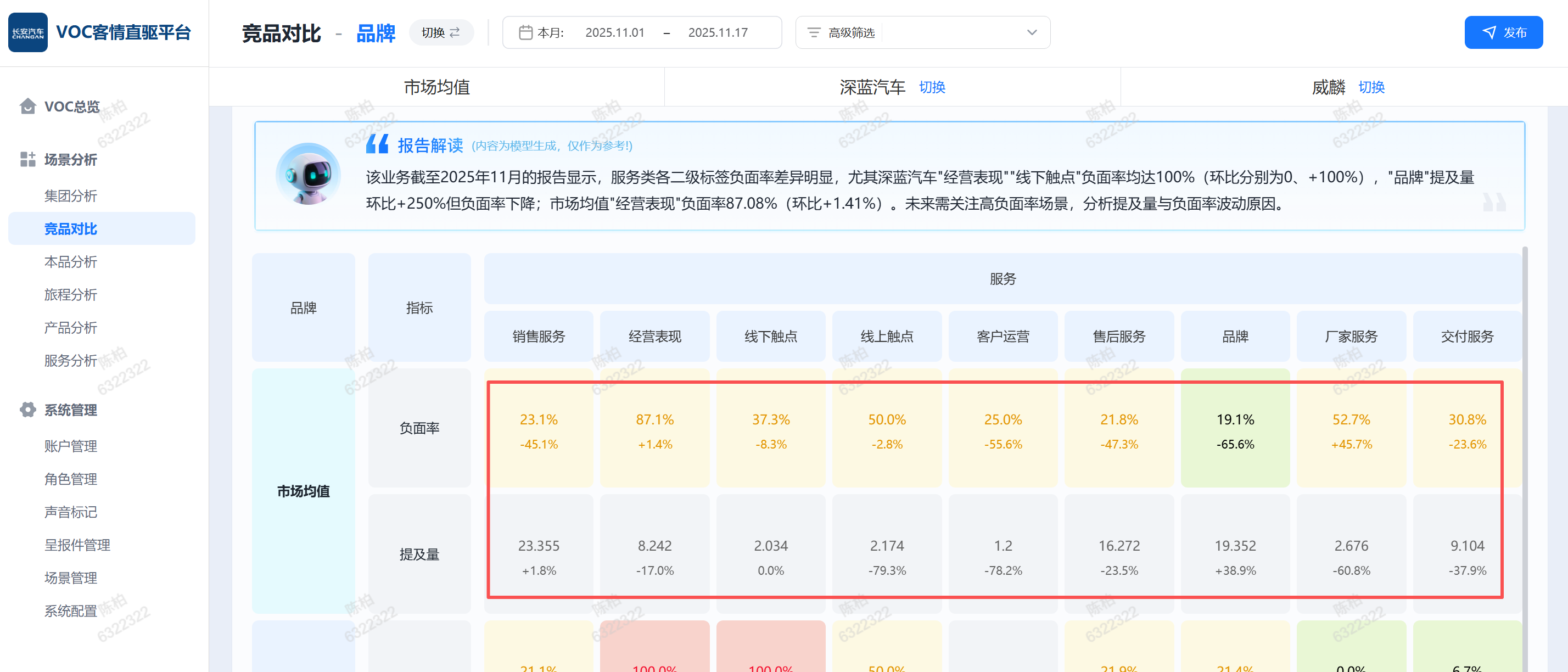This screenshot has height=672, width=1568.
Task: Open the start date 2025.11.01 picker
Action: [614, 32]
